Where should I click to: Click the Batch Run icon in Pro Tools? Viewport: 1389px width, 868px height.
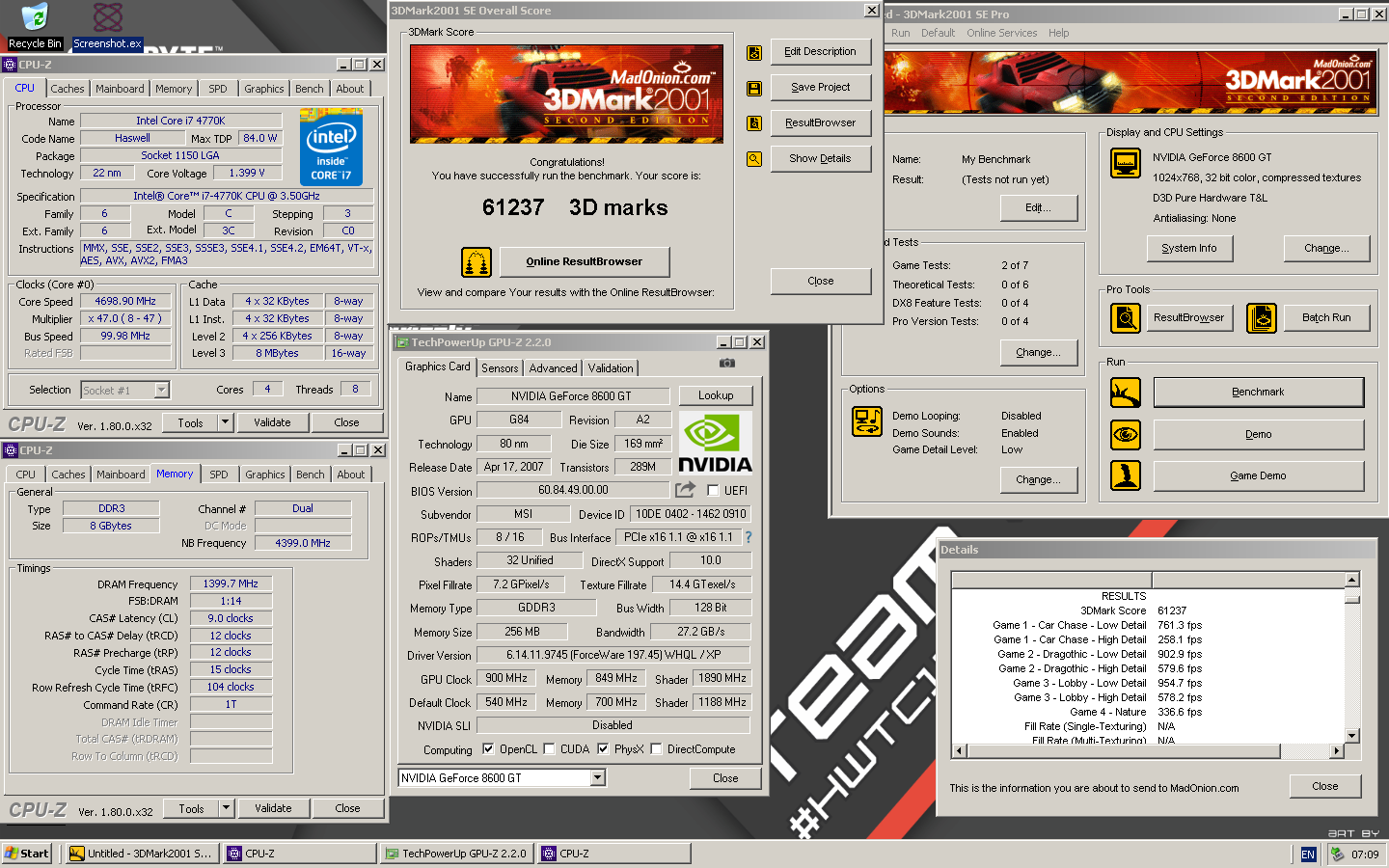1262,317
